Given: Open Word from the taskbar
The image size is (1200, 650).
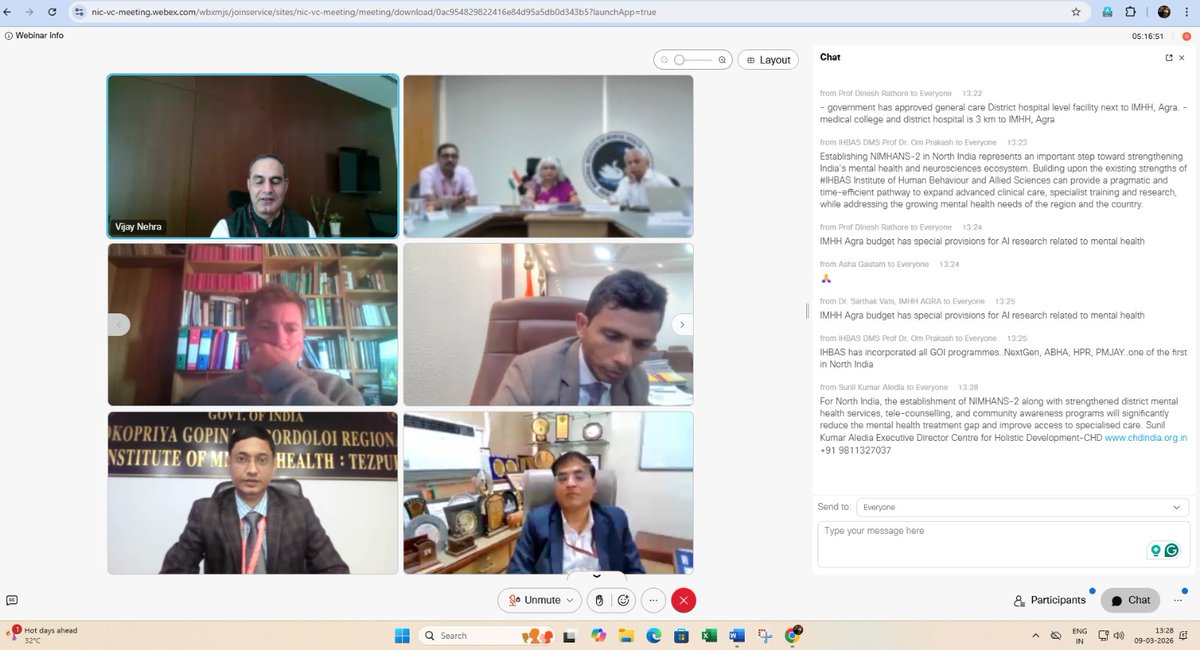Looking at the screenshot, I should [x=737, y=635].
